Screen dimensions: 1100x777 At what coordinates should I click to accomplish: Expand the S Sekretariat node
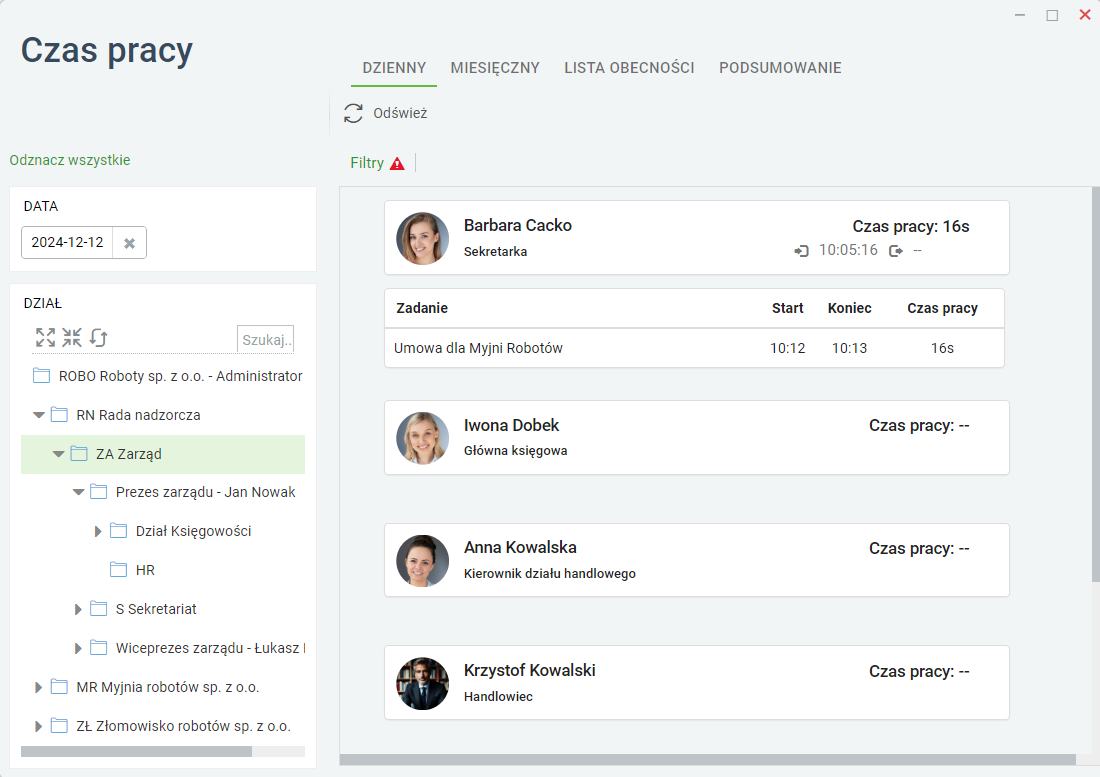79,609
